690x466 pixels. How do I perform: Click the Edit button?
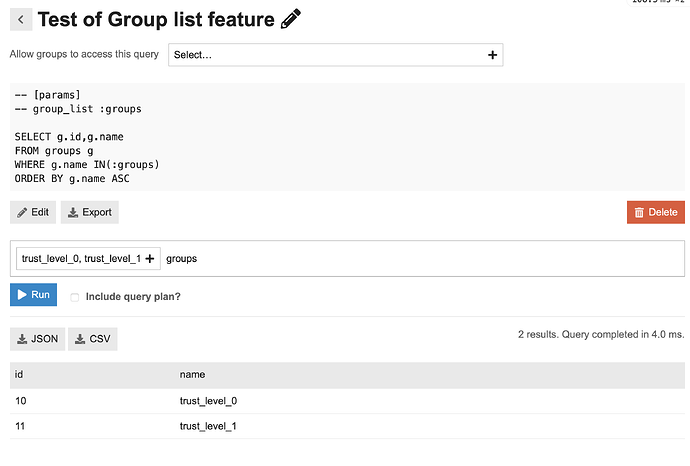[33, 213]
